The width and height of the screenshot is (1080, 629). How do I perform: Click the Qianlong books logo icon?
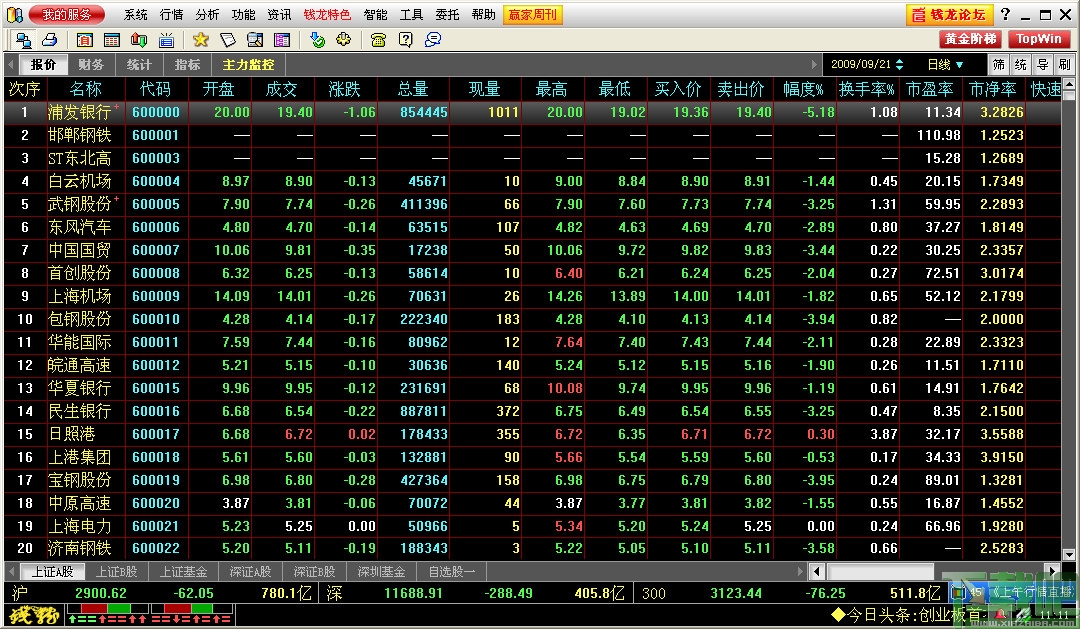pos(14,14)
